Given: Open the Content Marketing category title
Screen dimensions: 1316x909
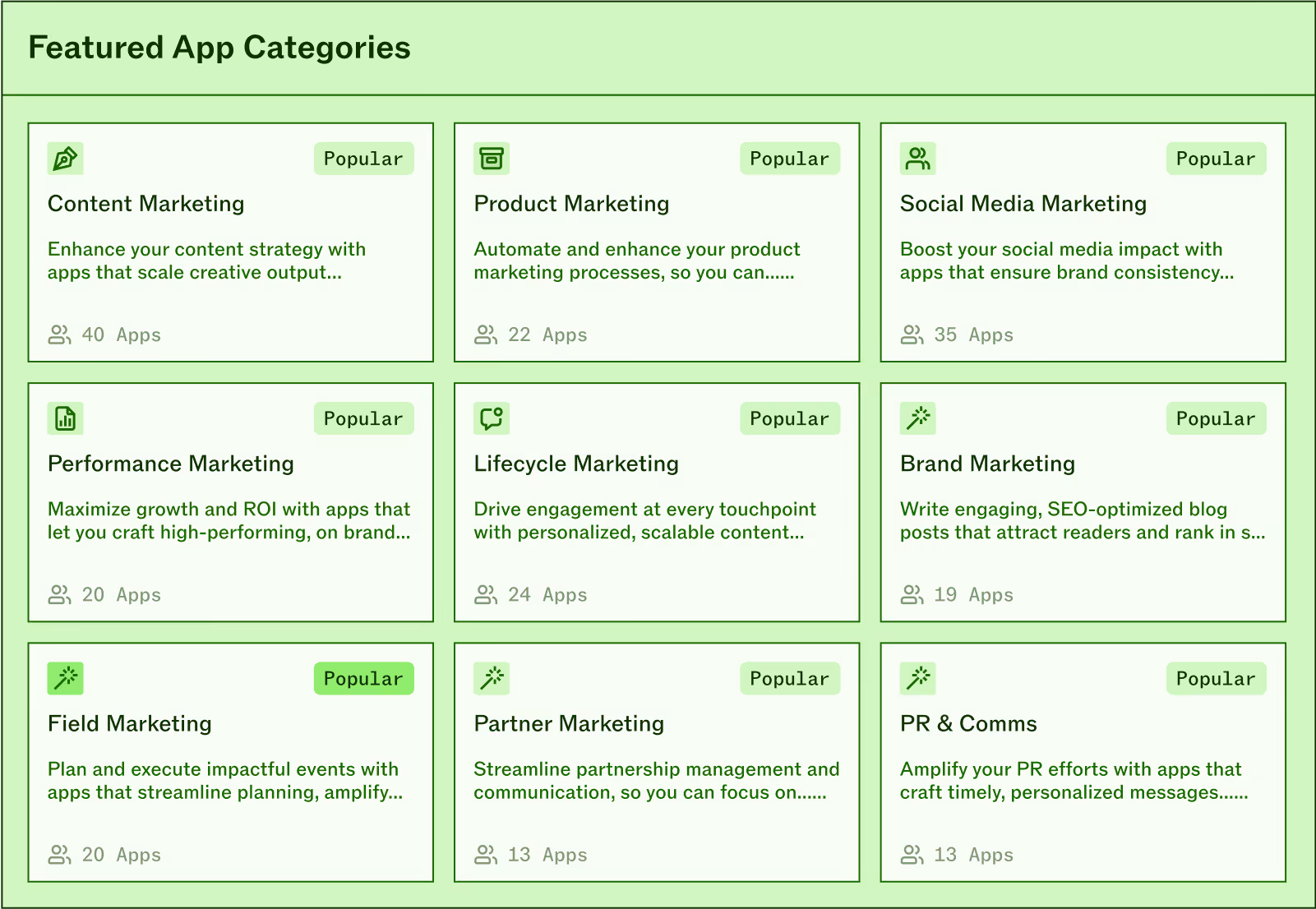Looking at the screenshot, I should (x=146, y=204).
